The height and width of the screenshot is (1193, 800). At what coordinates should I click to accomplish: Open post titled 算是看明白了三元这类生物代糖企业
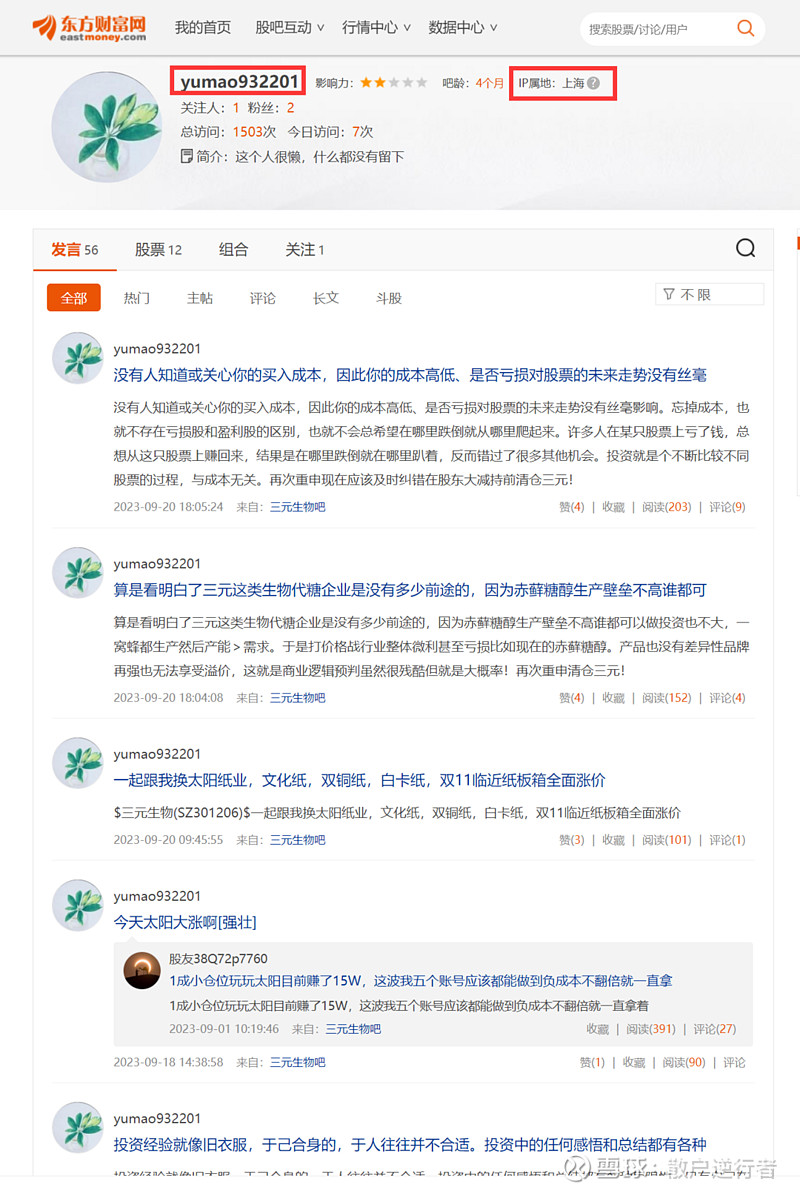pos(410,590)
